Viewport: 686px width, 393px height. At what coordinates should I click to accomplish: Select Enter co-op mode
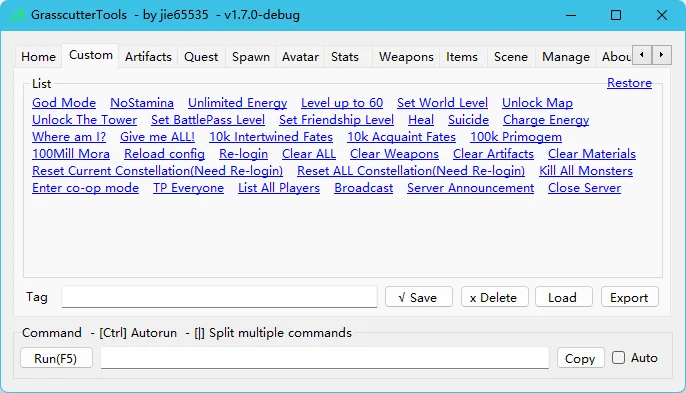[85, 188]
